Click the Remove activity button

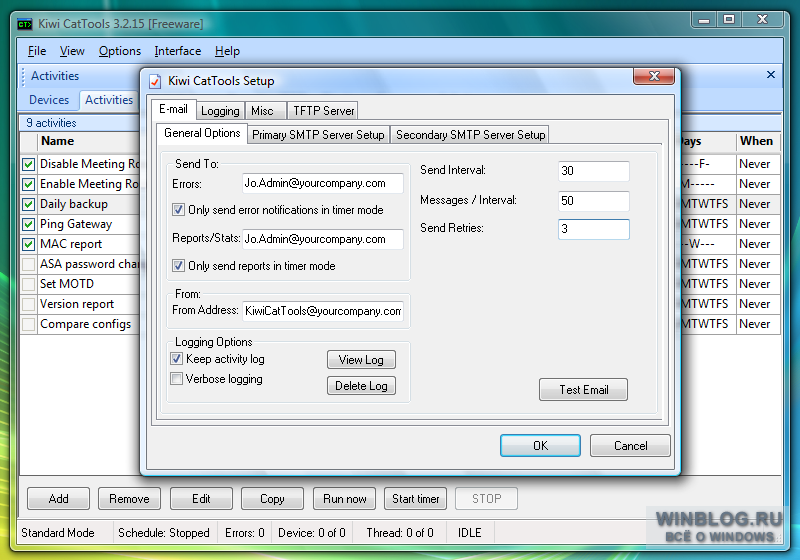(x=130, y=499)
